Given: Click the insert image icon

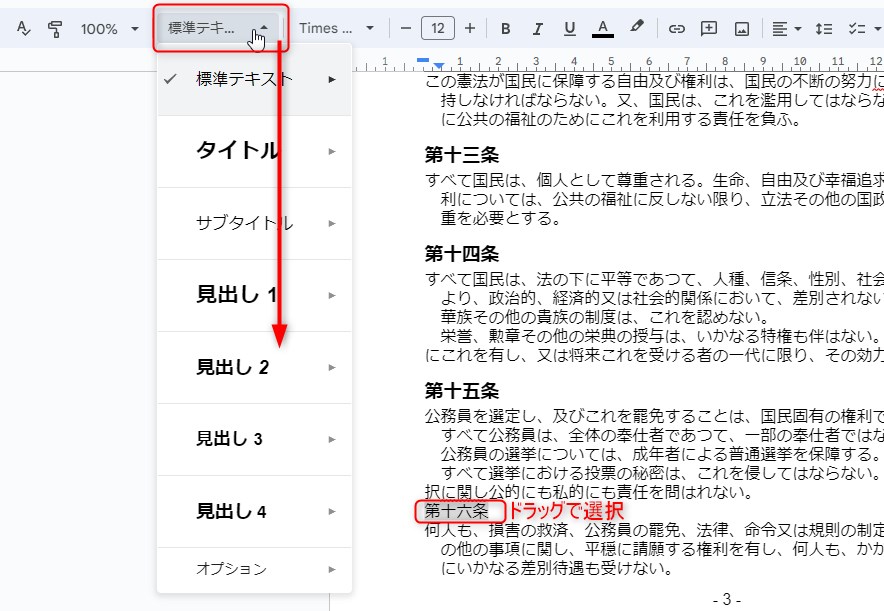Looking at the screenshot, I should (x=742, y=28).
